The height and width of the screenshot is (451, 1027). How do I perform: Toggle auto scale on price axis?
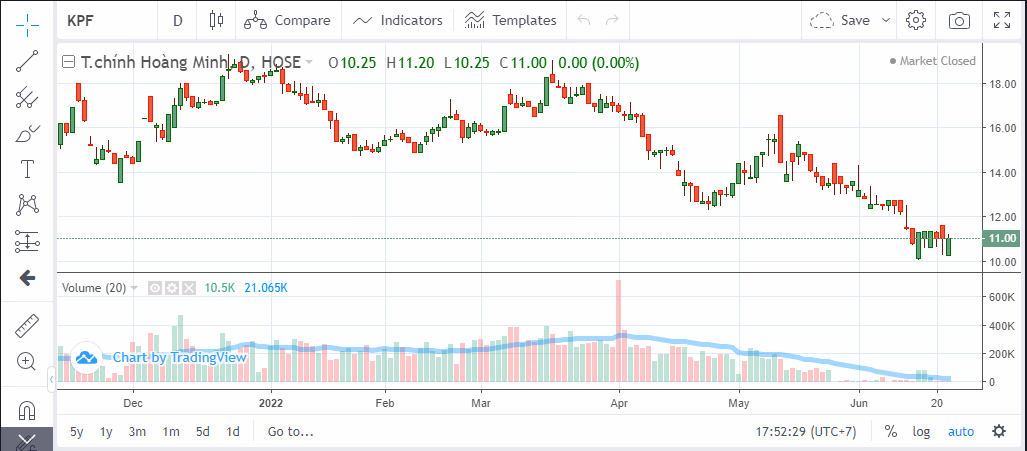tap(961, 432)
